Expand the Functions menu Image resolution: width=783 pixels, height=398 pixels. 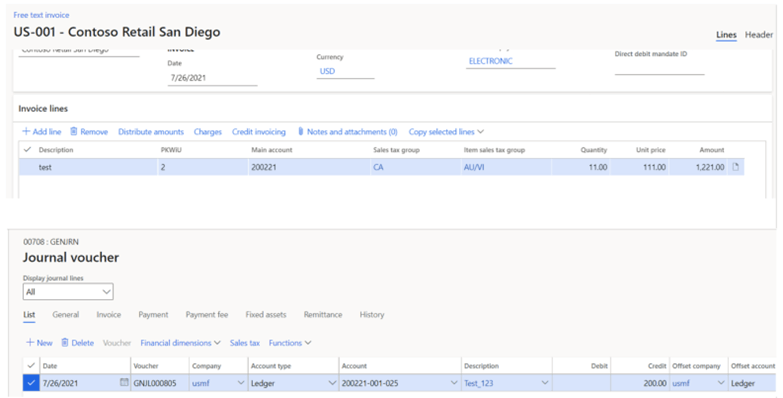pyautogui.click(x=308, y=343)
